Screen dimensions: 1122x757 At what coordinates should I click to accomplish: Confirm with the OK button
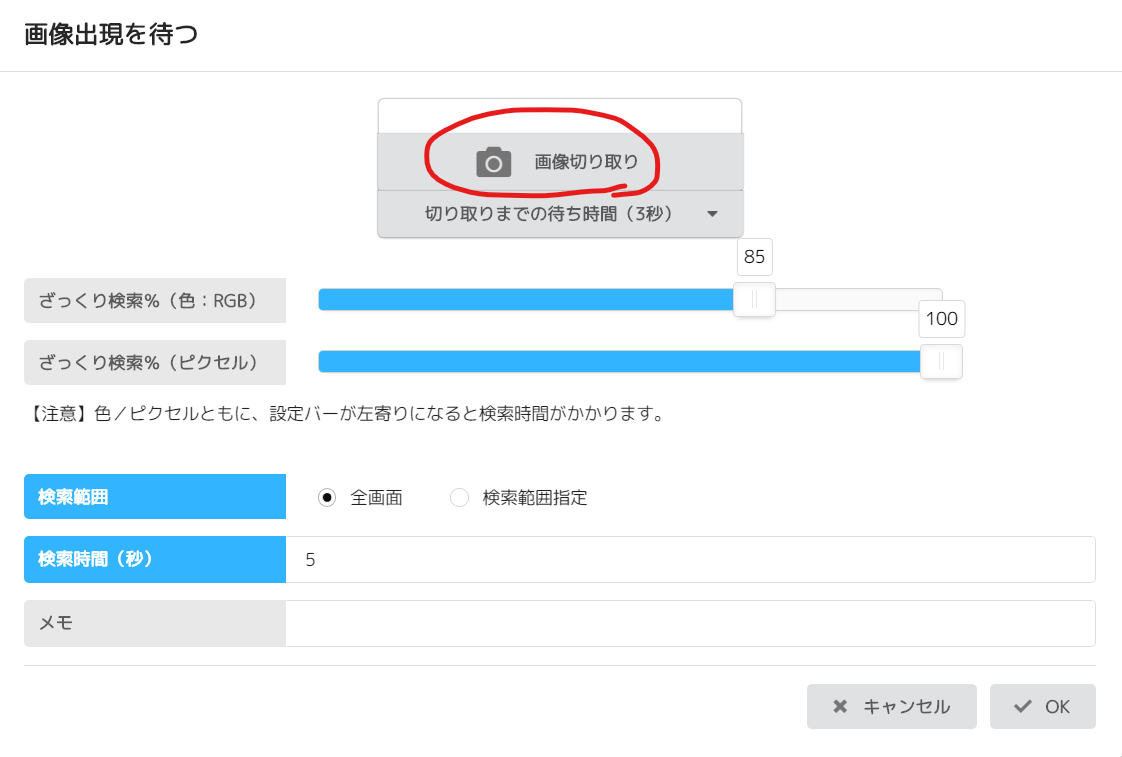pos(1043,707)
